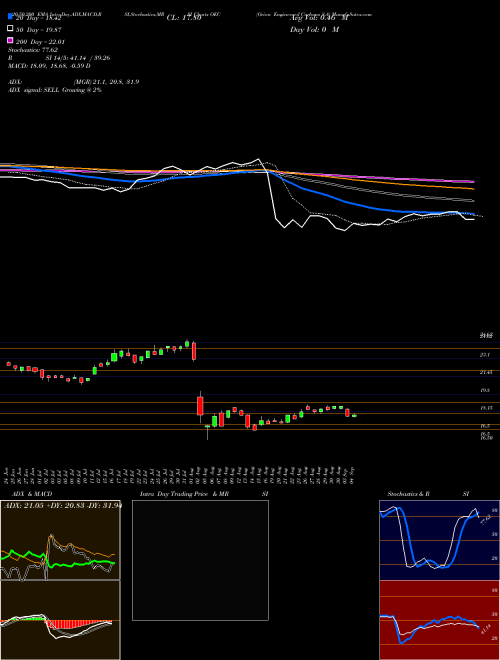The image size is (500, 660).
Task: Click the RSI 14/5 value line
Action: point(59,58)
